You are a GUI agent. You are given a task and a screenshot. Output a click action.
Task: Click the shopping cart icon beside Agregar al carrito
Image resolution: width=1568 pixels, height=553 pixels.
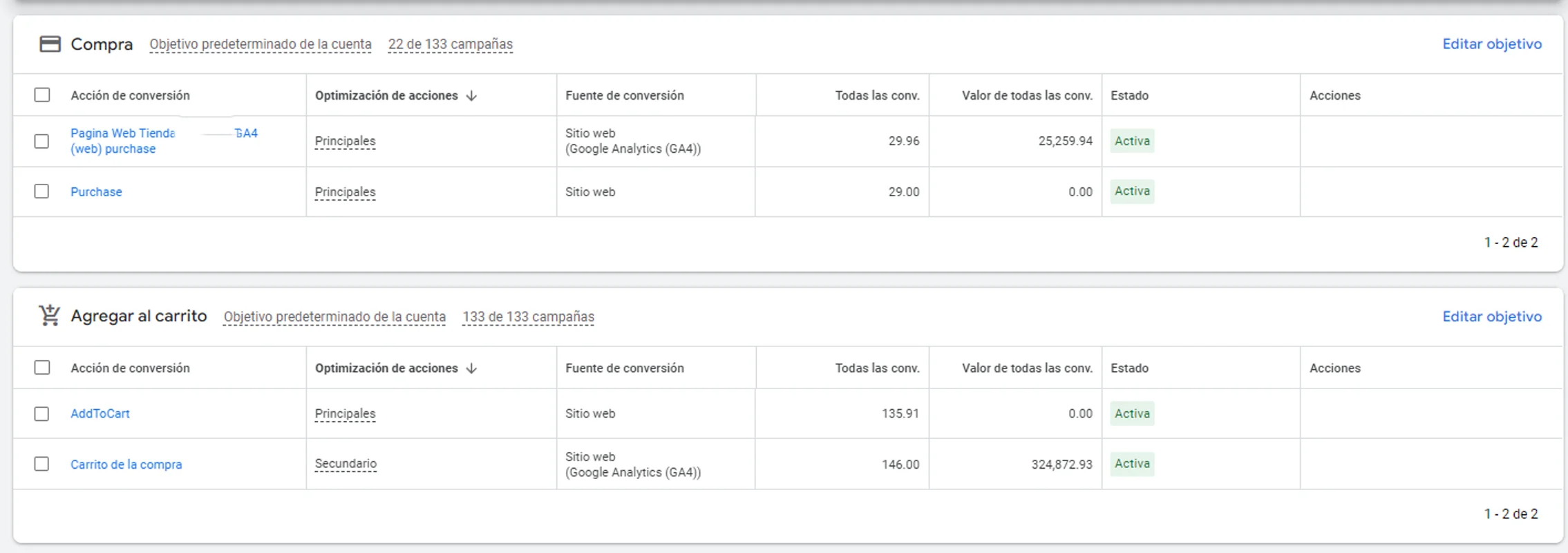tap(48, 315)
